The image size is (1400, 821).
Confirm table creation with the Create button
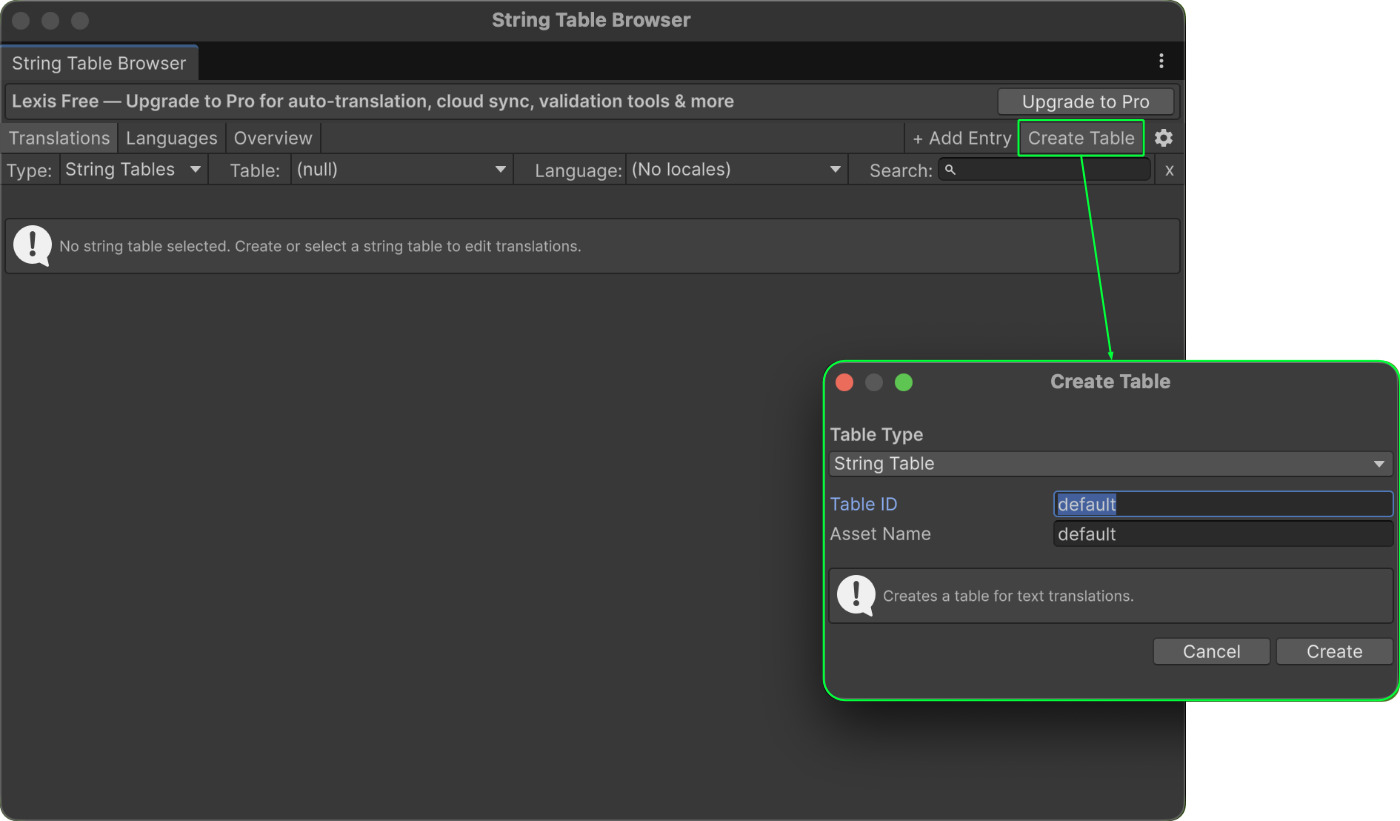point(1334,651)
